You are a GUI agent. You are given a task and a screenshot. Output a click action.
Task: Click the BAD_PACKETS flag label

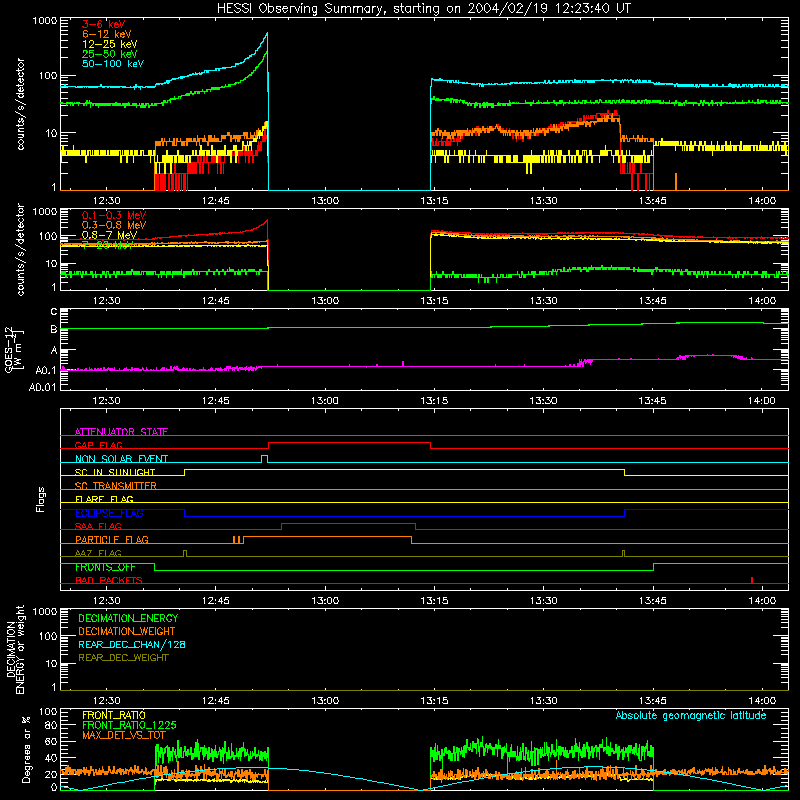pyautogui.click(x=109, y=580)
